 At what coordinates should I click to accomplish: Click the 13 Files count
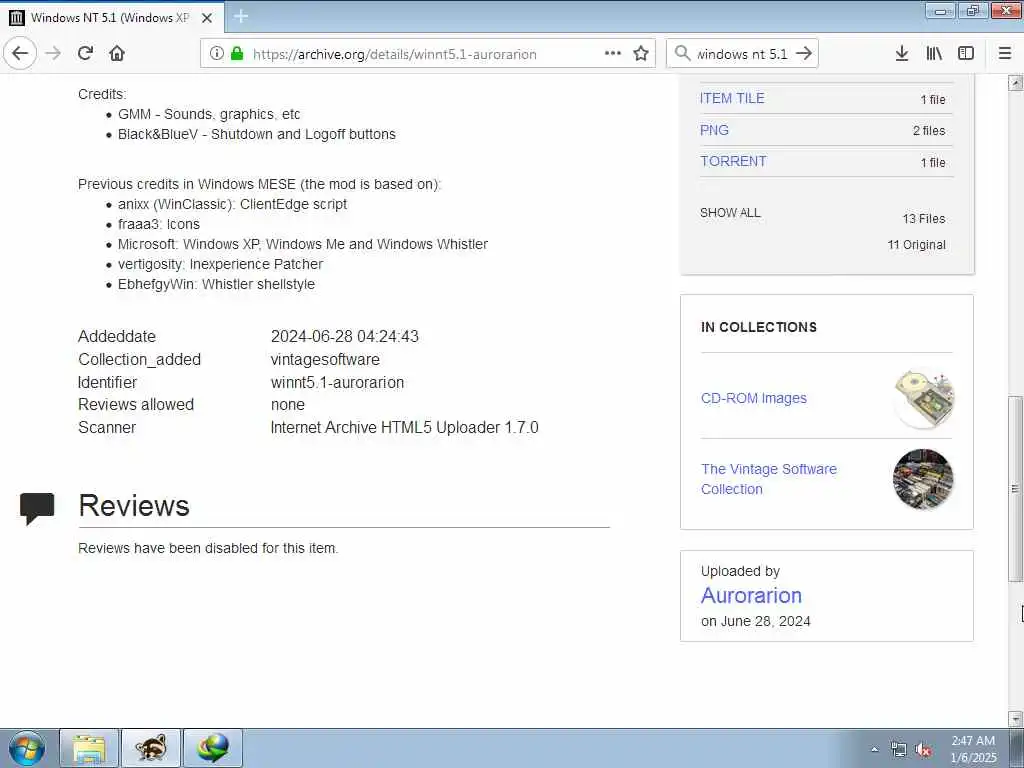tap(923, 219)
